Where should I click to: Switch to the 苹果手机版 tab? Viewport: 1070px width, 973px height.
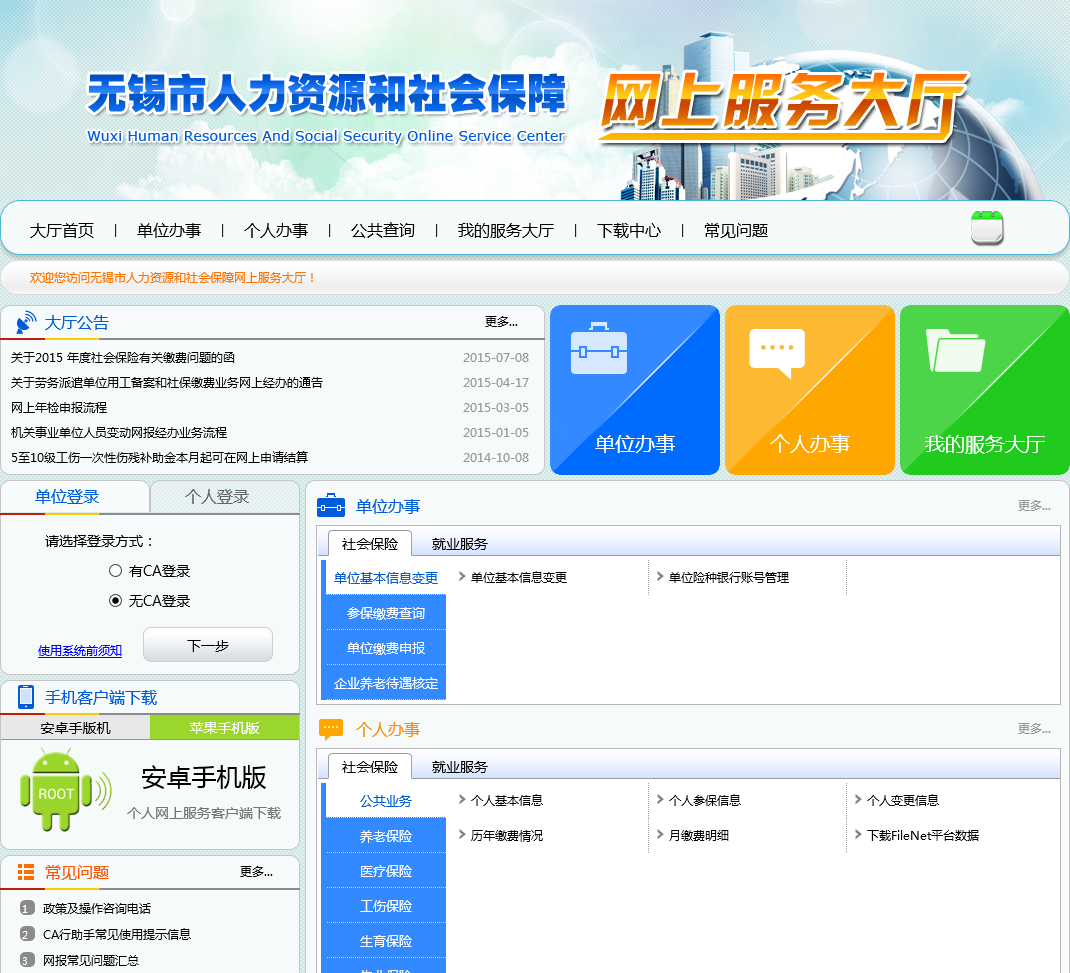point(225,728)
